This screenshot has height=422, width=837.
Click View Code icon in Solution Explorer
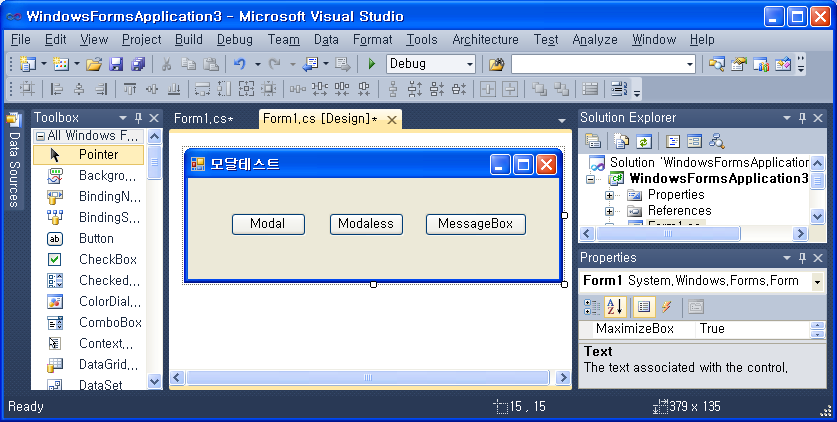[x=673, y=141]
